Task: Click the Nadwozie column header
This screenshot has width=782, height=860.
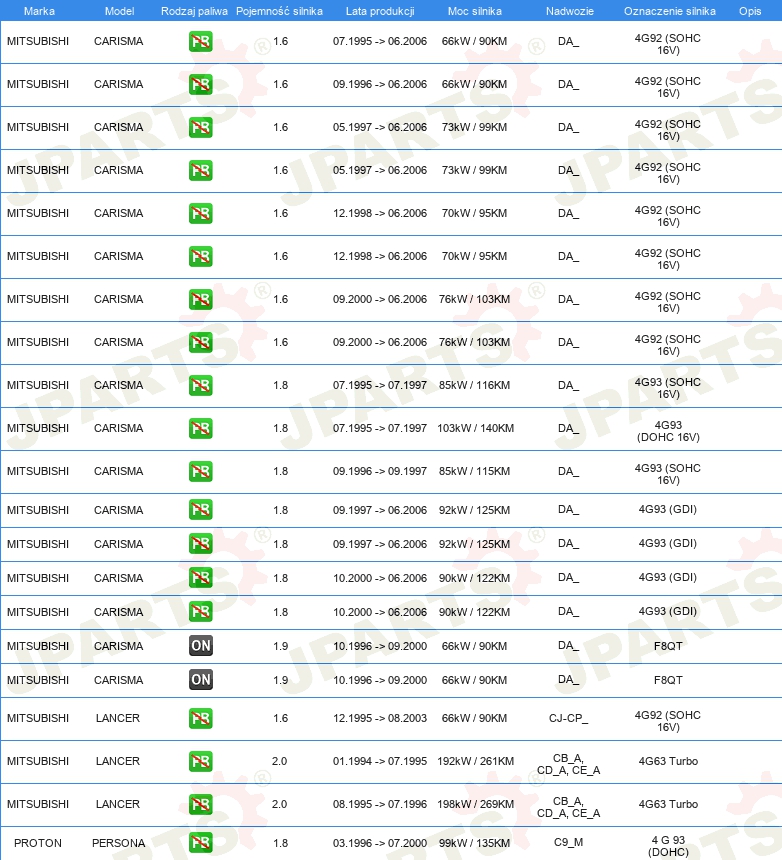Action: [x=570, y=11]
